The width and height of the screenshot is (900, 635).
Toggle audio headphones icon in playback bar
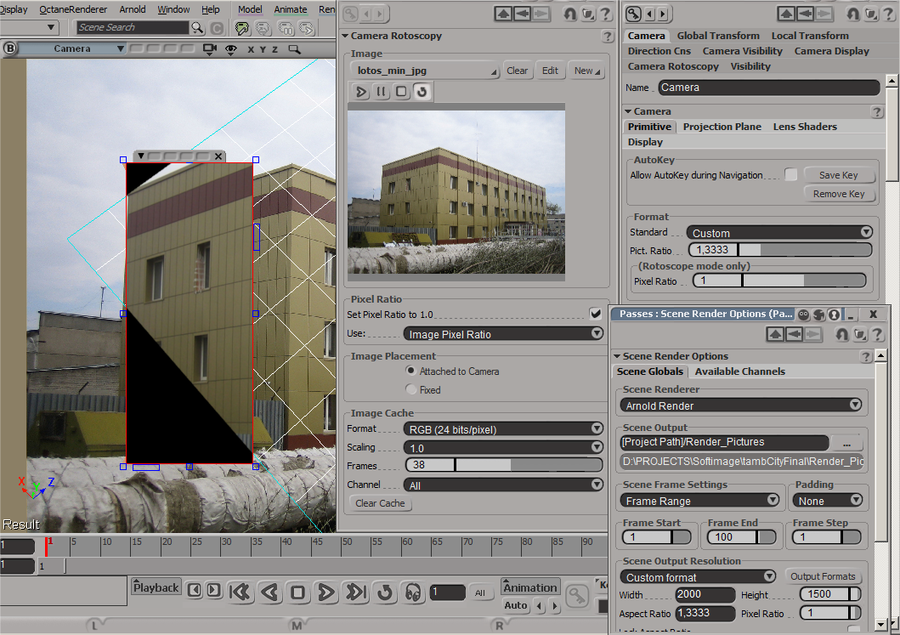click(413, 592)
